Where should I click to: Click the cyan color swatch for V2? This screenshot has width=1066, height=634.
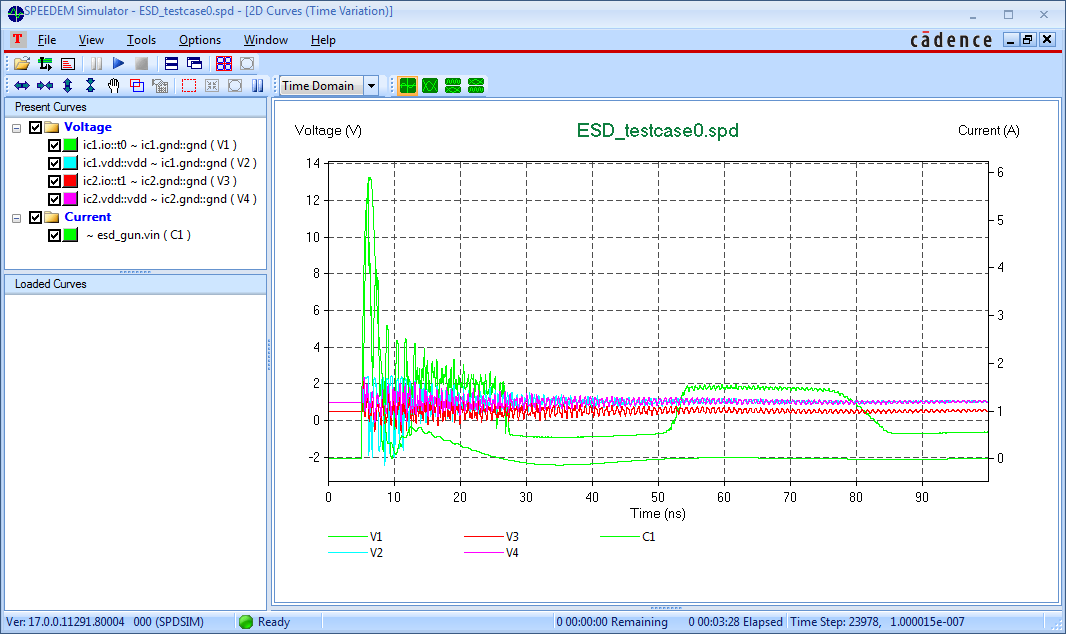pyautogui.click(x=71, y=163)
